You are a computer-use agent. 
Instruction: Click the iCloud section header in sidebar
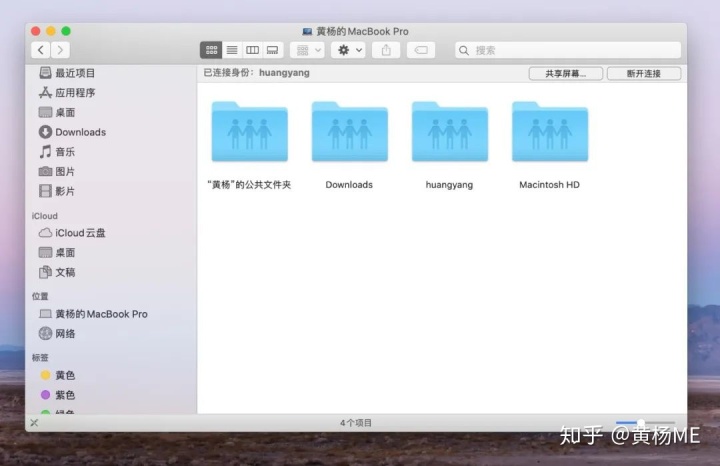(x=45, y=216)
